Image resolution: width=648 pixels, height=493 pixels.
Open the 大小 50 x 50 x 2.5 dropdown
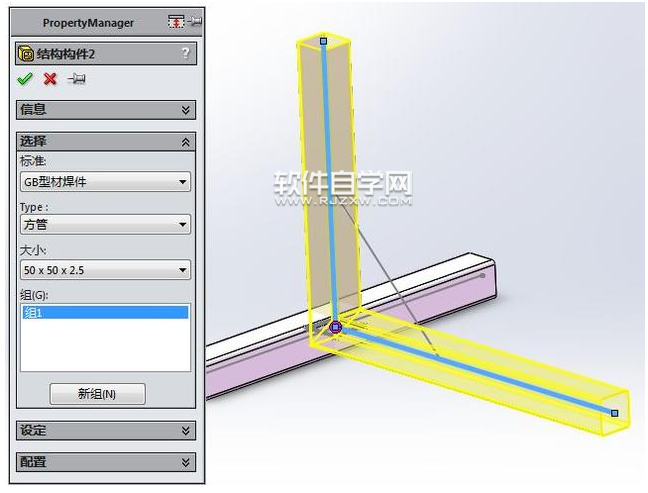click(105, 270)
